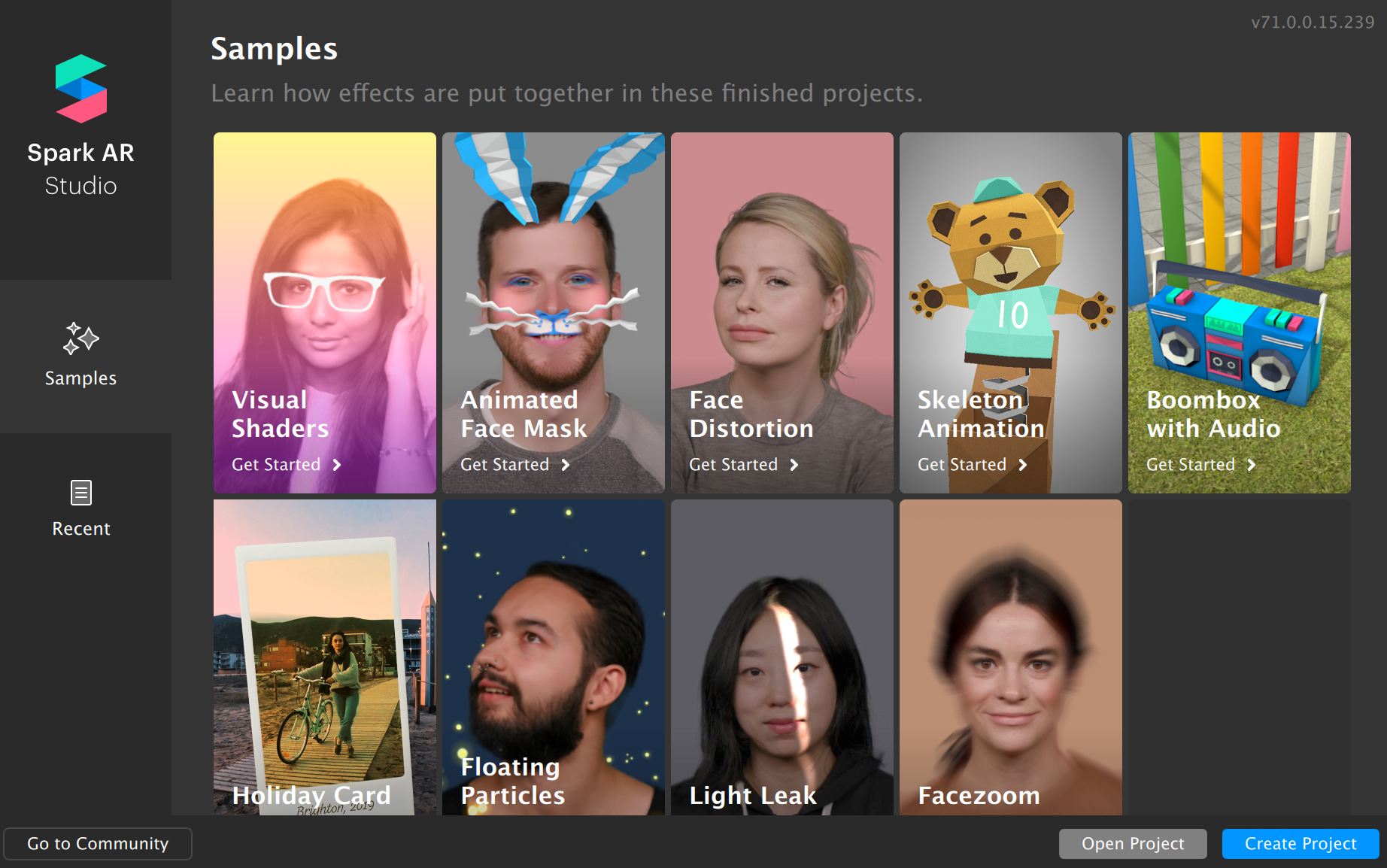1387x868 pixels.
Task: Click the Skeleton Animation Get Started arrow
Action: 1023,465
